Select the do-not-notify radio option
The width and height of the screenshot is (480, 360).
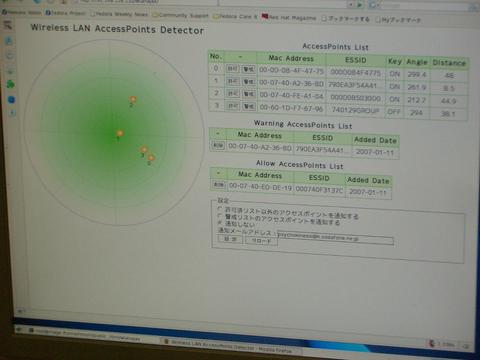(x=220, y=223)
